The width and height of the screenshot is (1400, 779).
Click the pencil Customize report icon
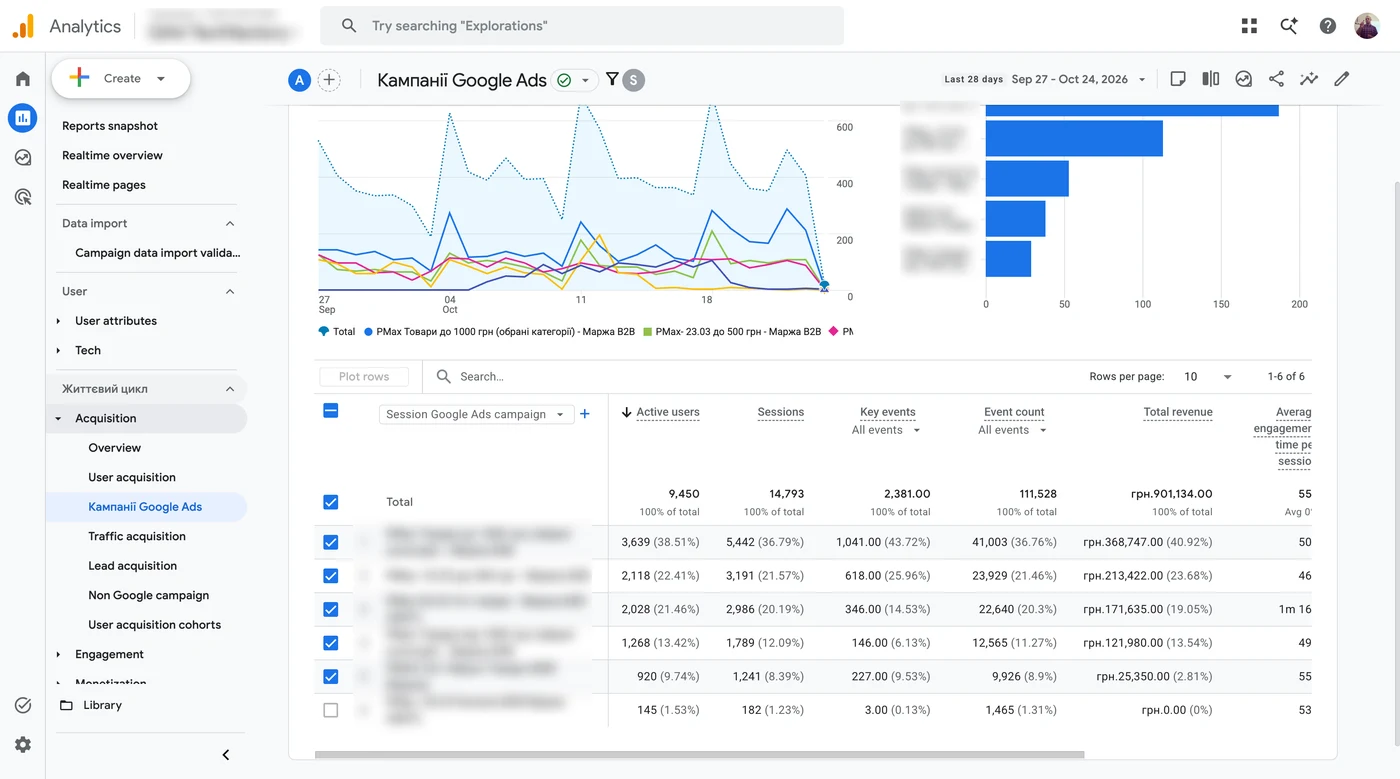tap(1342, 79)
